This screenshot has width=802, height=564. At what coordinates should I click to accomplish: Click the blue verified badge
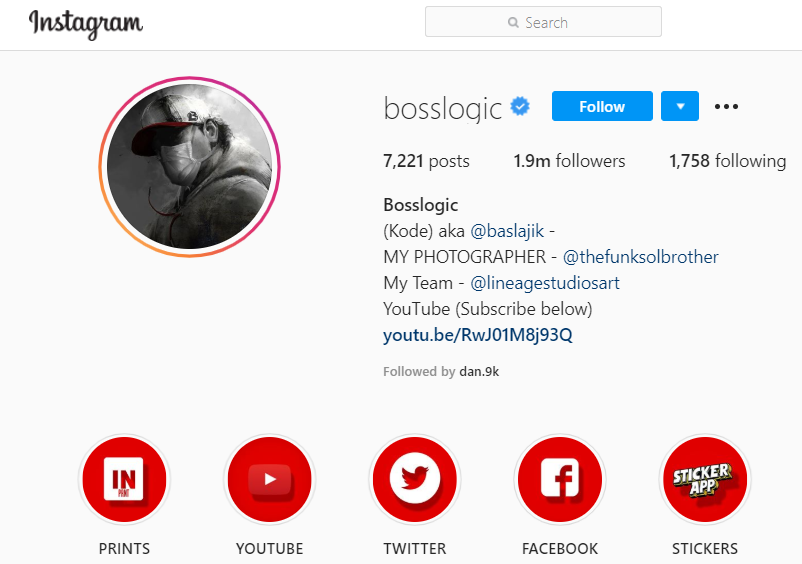tap(520, 106)
